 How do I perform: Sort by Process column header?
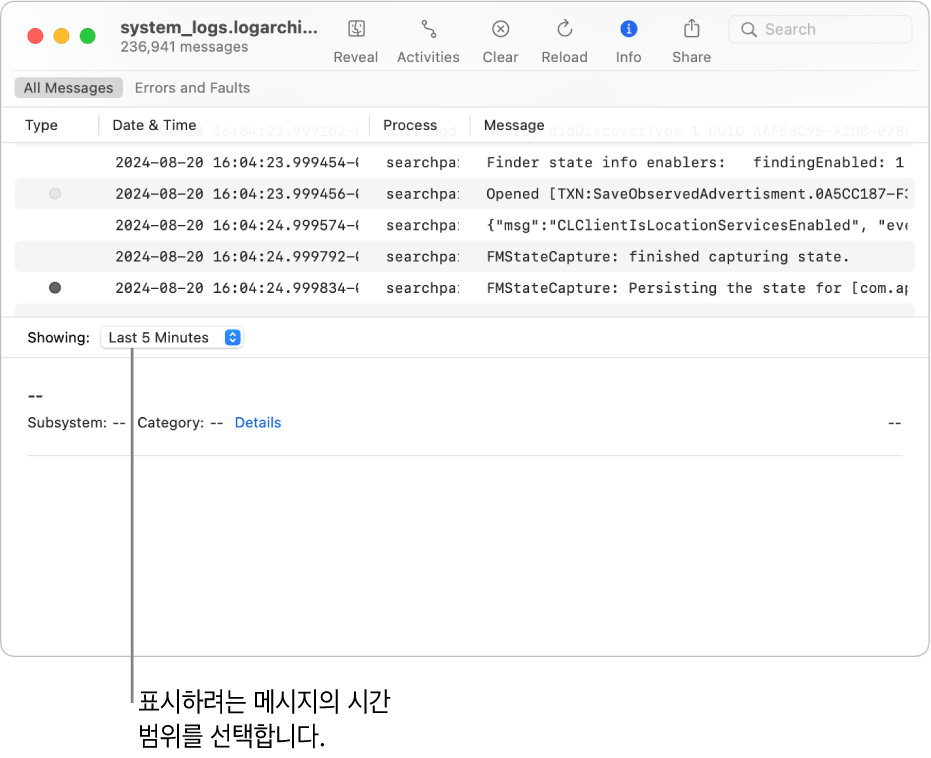[x=410, y=125]
